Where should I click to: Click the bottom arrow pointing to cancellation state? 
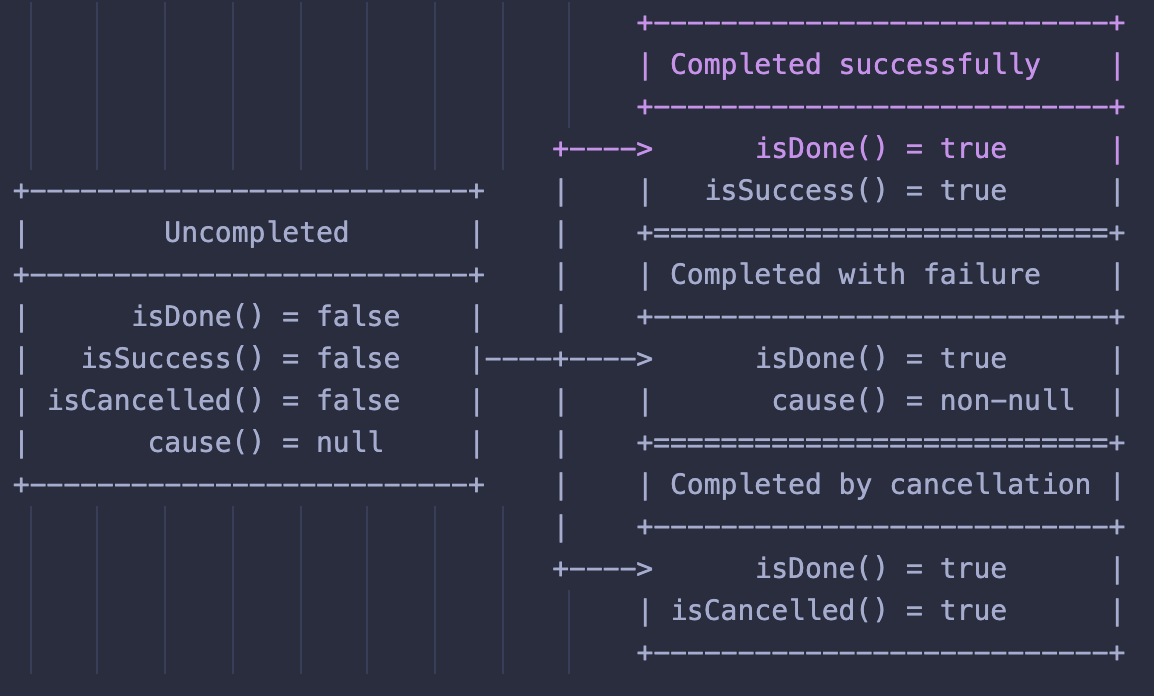pos(603,569)
